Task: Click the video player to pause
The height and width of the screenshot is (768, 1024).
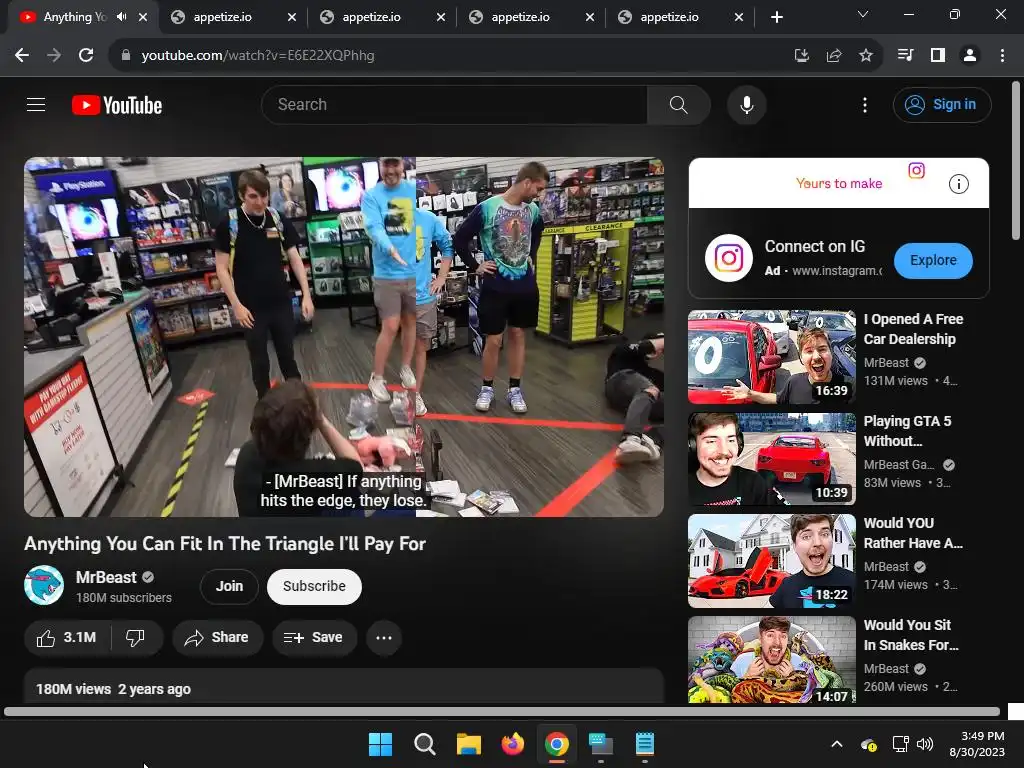Action: pyautogui.click(x=344, y=336)
